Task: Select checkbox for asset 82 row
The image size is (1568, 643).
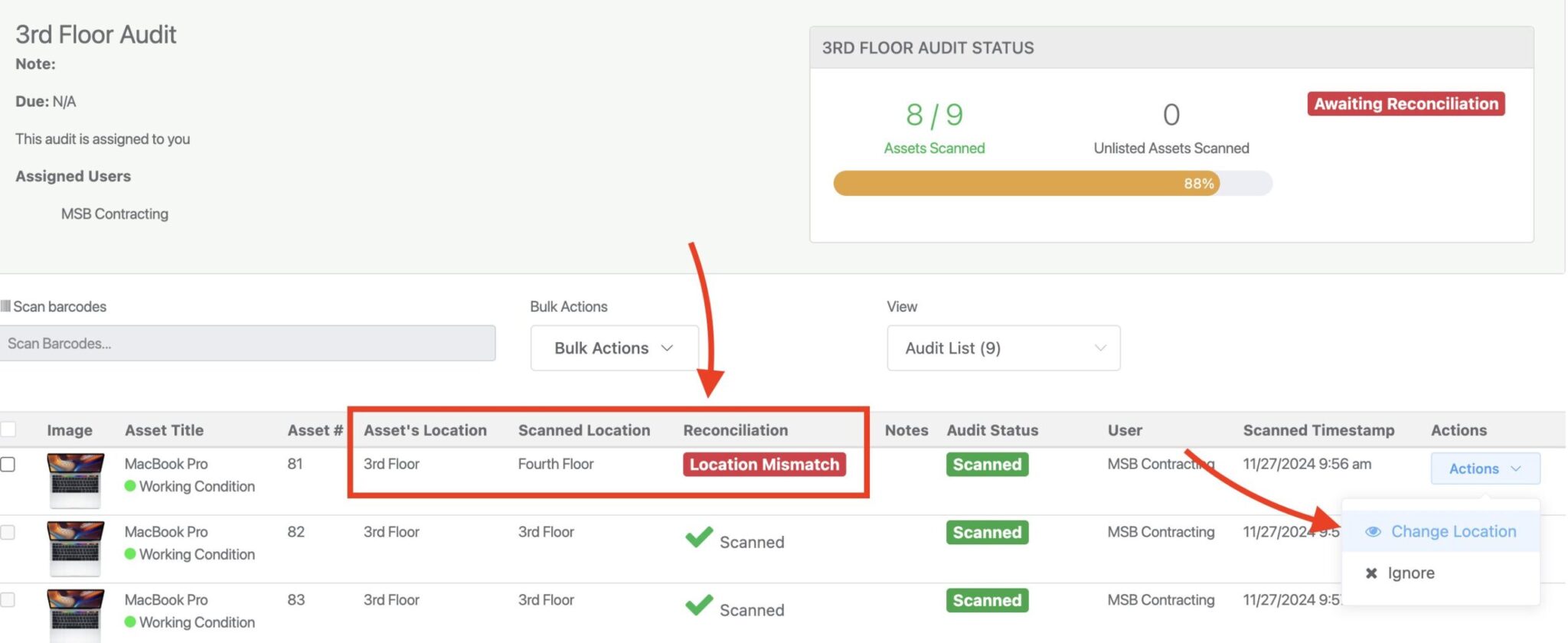Action: pyautogui.click(x=8, y=532)
